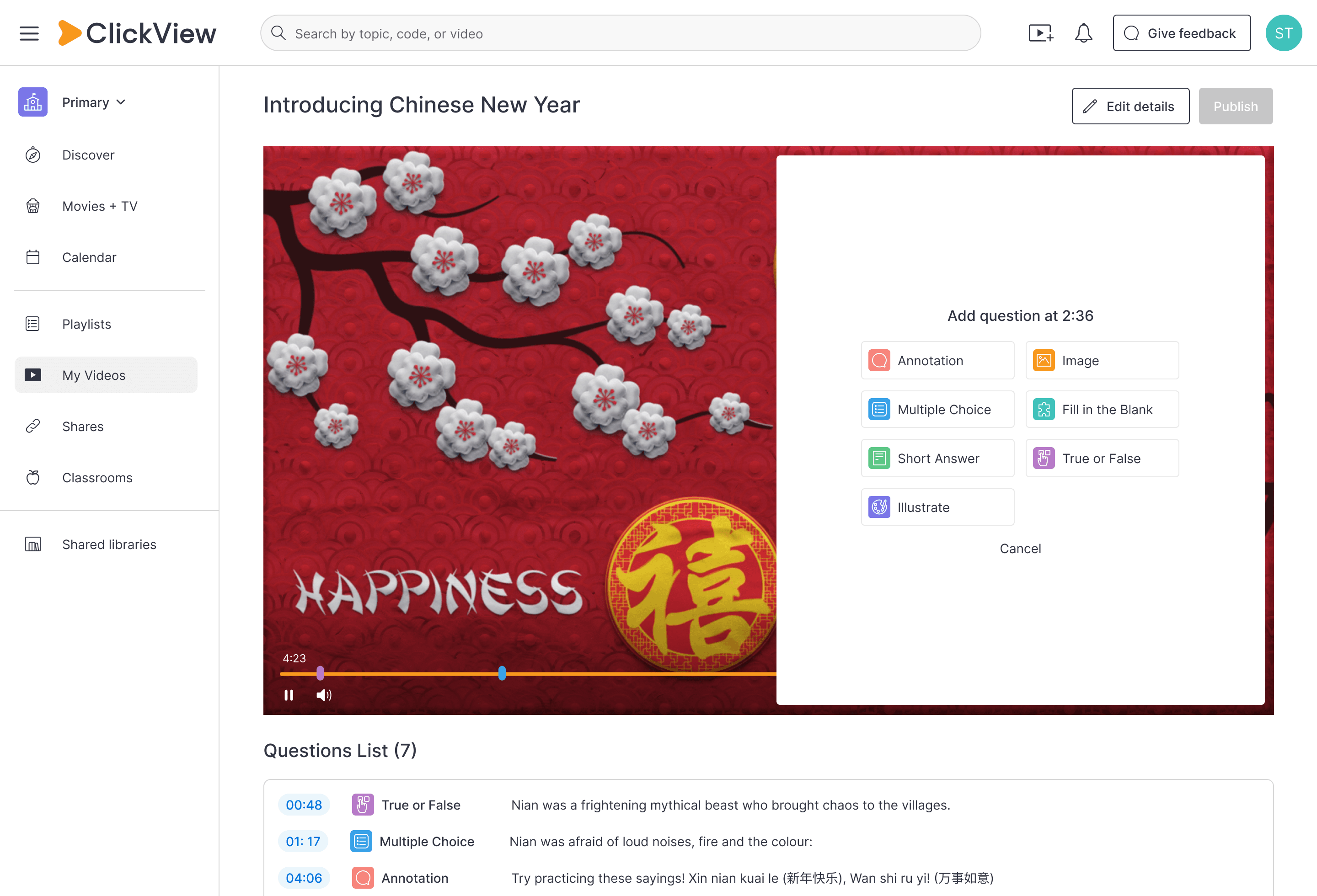Click the Primary school icon
Viewport: 1317px width, 896px height.
32,102
